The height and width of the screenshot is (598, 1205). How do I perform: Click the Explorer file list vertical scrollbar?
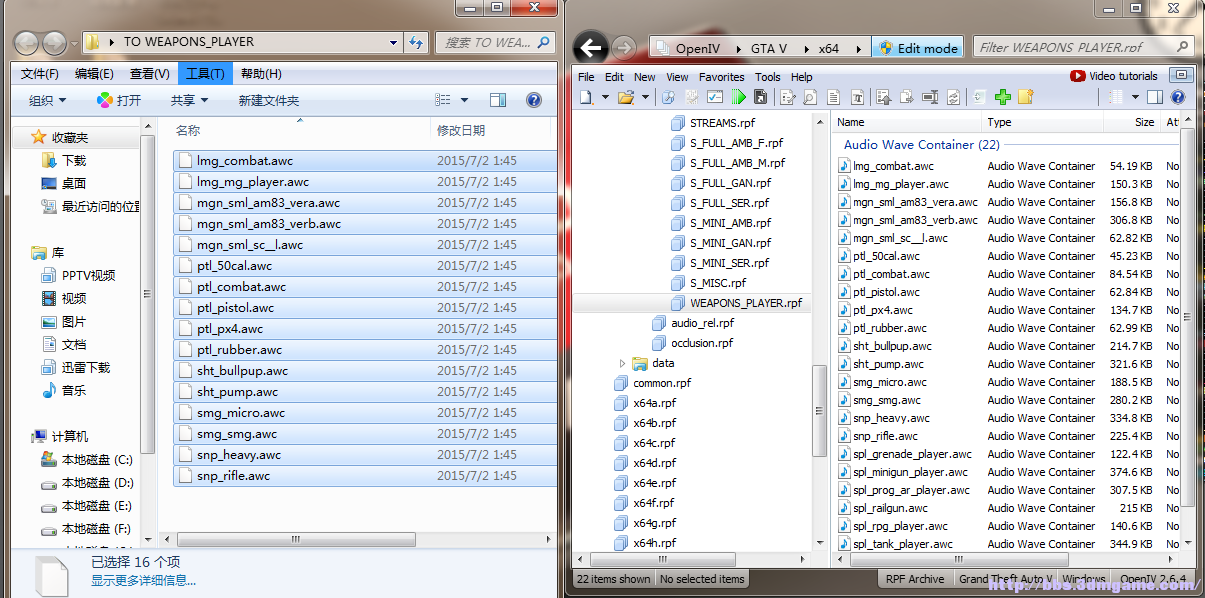coord(148,294)
